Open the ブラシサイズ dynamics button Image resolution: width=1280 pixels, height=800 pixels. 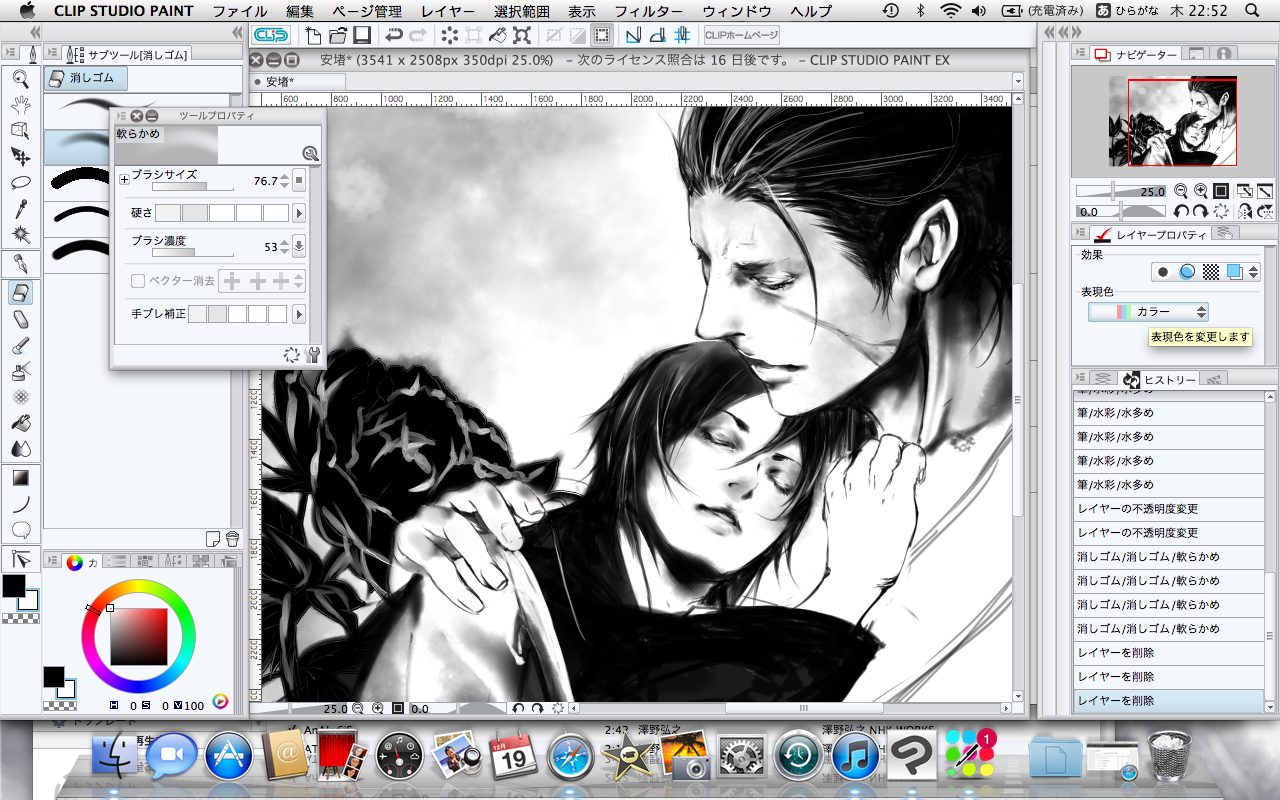pyautogui.click(x=299, y=181)
